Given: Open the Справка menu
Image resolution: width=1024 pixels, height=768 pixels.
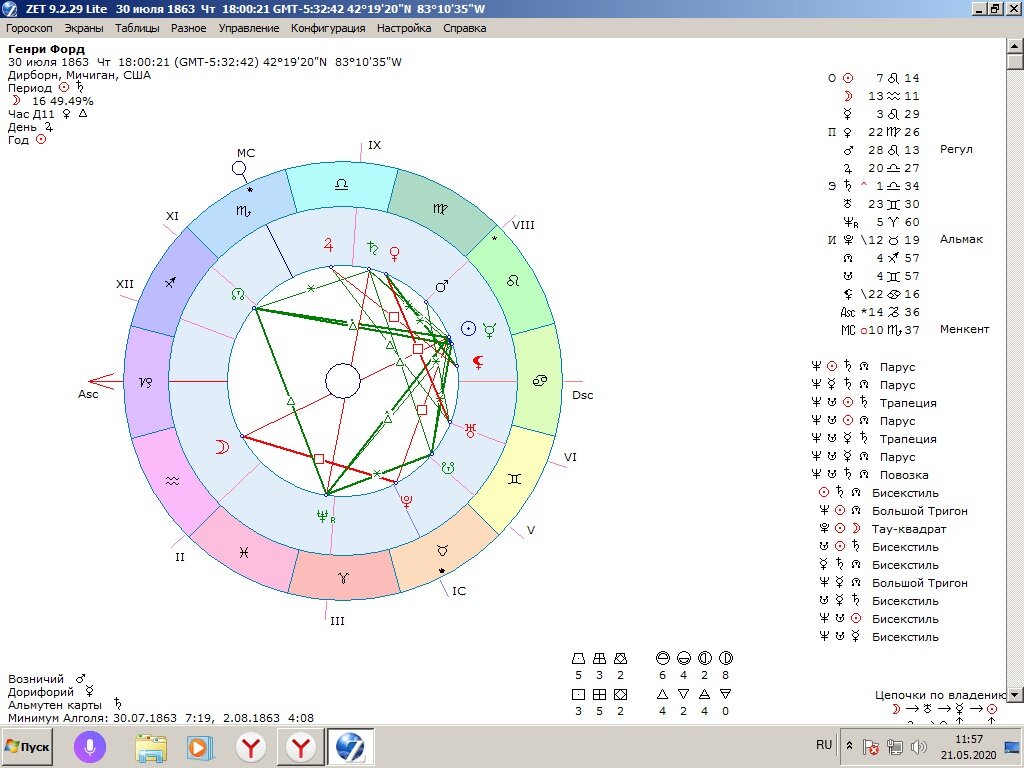Looking at the screenshot, I should click(464, 28).
